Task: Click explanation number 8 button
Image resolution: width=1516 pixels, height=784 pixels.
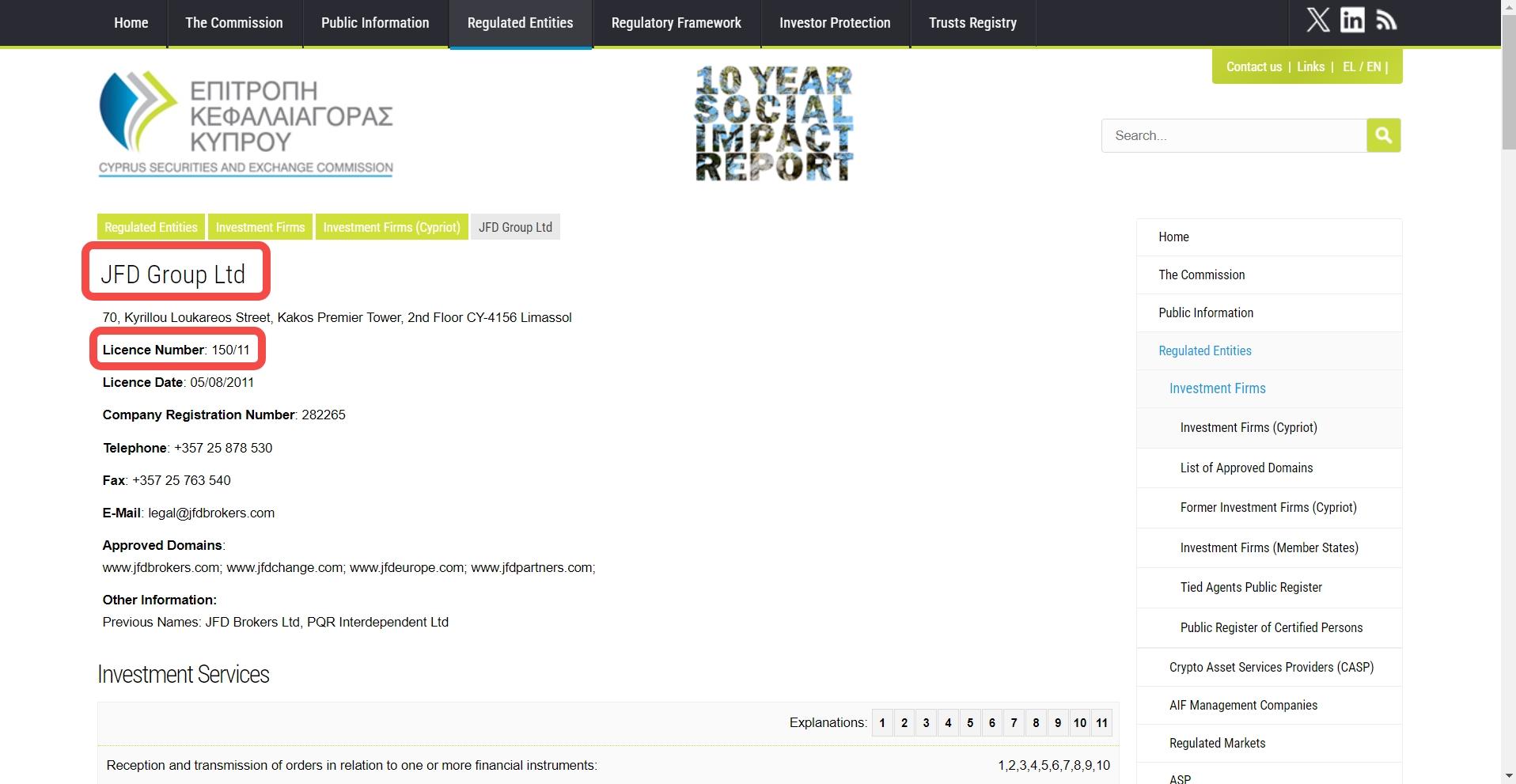Action: coord(1036,722)
